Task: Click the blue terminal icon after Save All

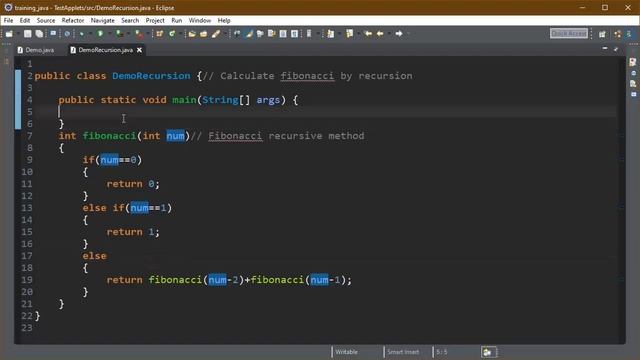Action: 53,33
